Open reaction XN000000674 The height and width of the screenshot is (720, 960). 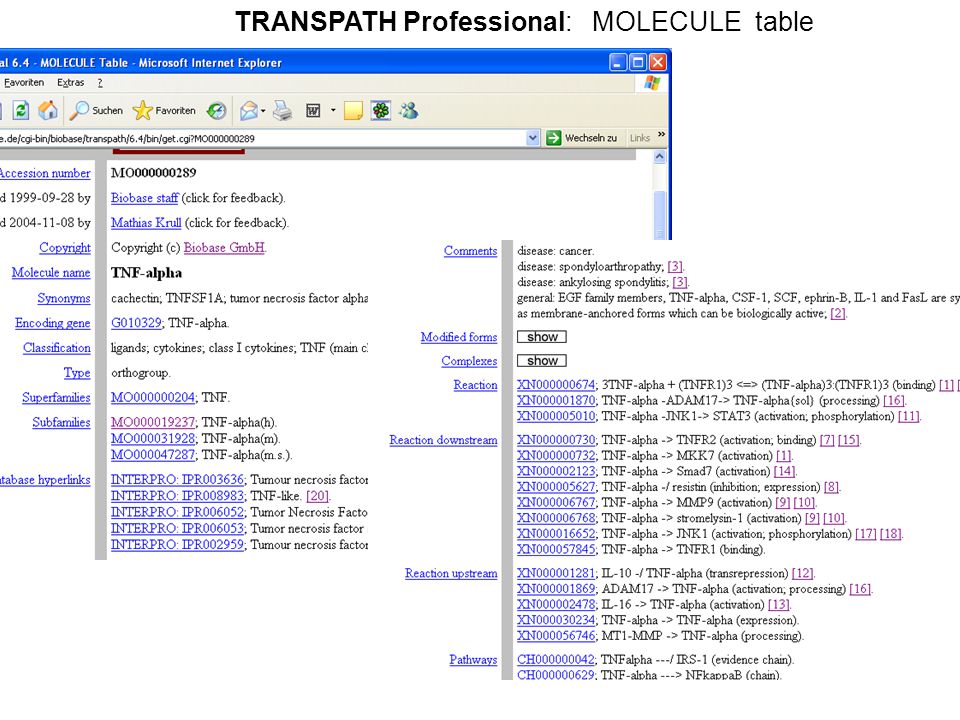[556, 385]
